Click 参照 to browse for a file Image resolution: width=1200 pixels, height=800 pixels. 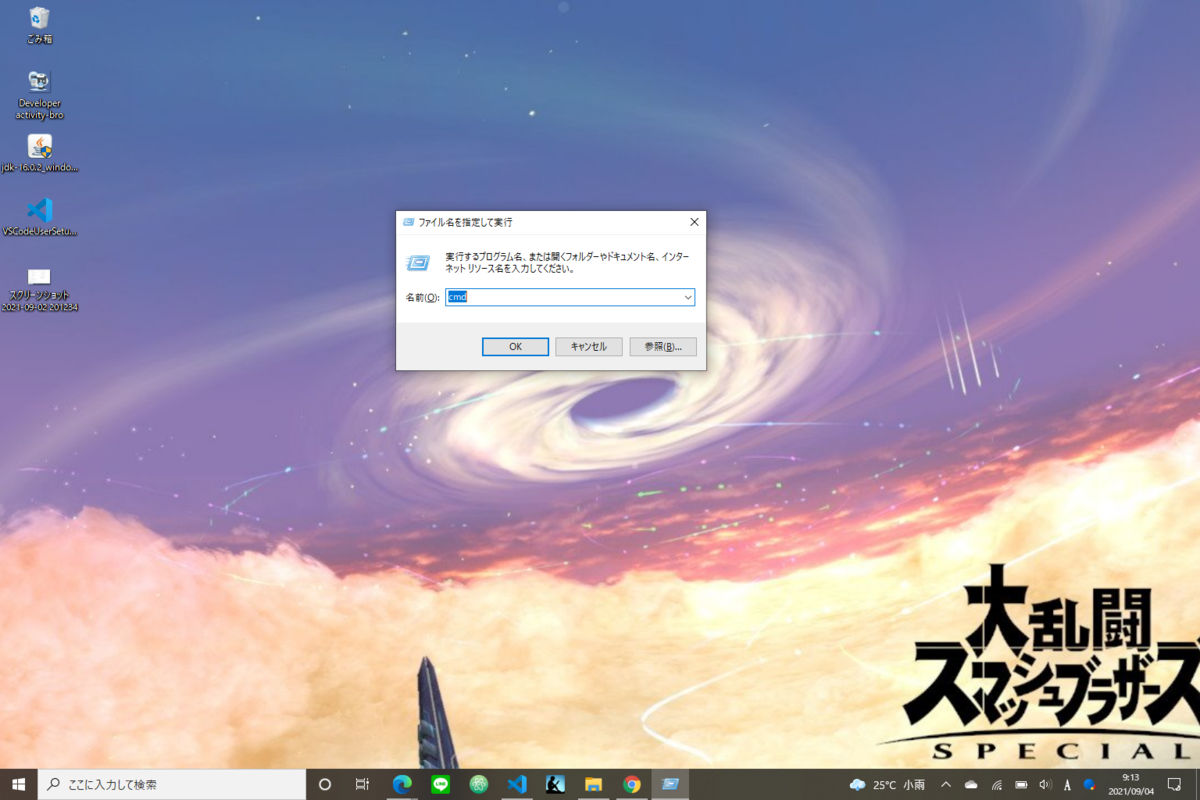(662, 346)
